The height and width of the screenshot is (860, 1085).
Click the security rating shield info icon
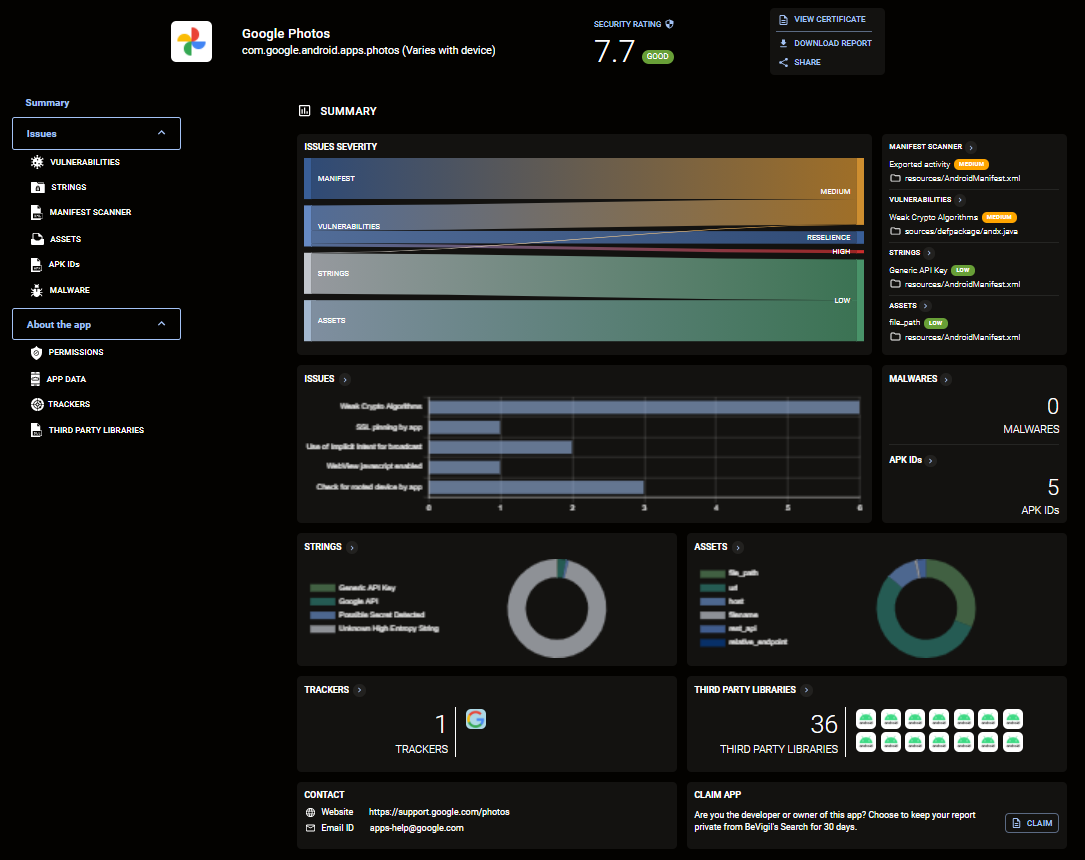pos(669,24)
